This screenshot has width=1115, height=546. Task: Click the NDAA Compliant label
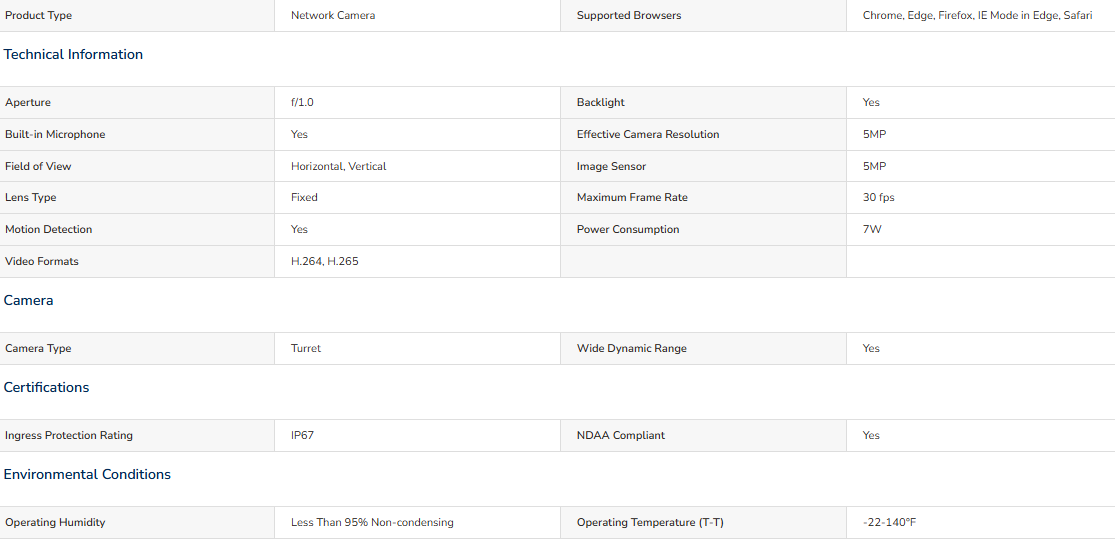[x=621, y=435]
